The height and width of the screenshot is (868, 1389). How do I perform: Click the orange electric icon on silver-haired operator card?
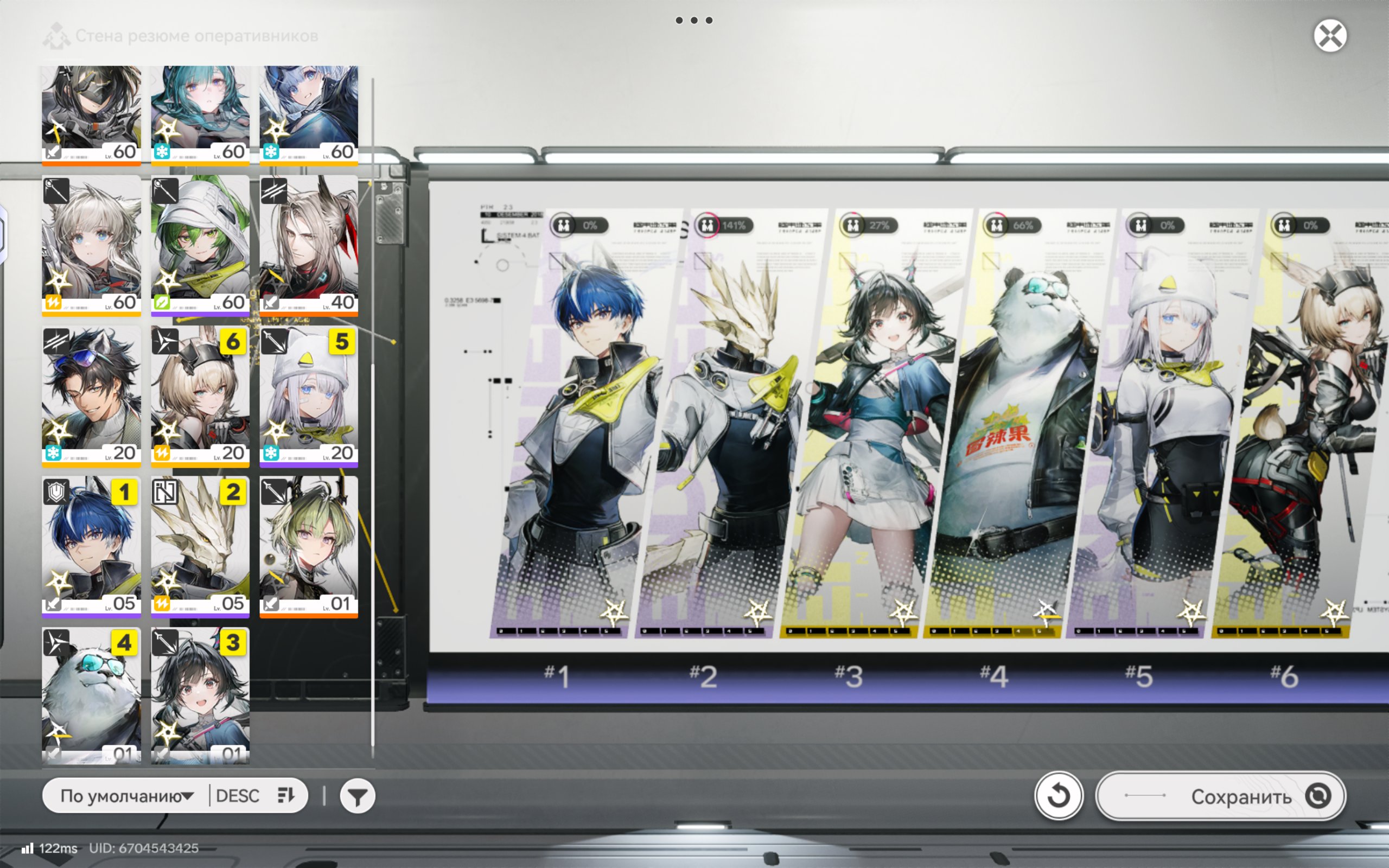[53, 303]
